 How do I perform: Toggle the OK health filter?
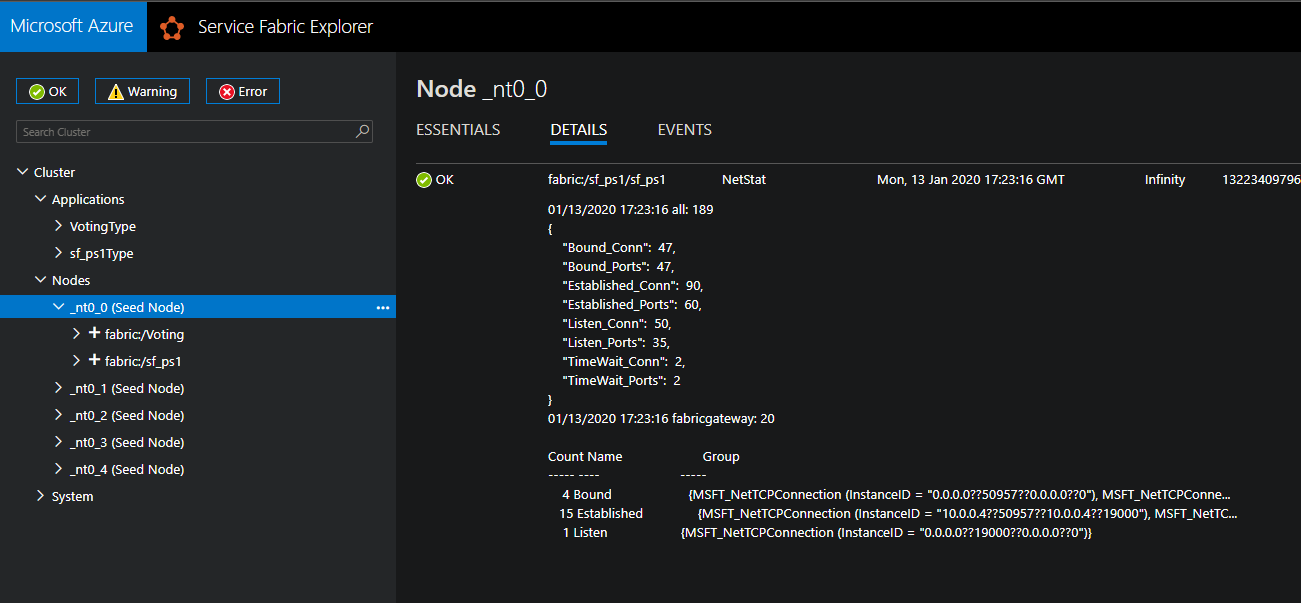(47, 91)
